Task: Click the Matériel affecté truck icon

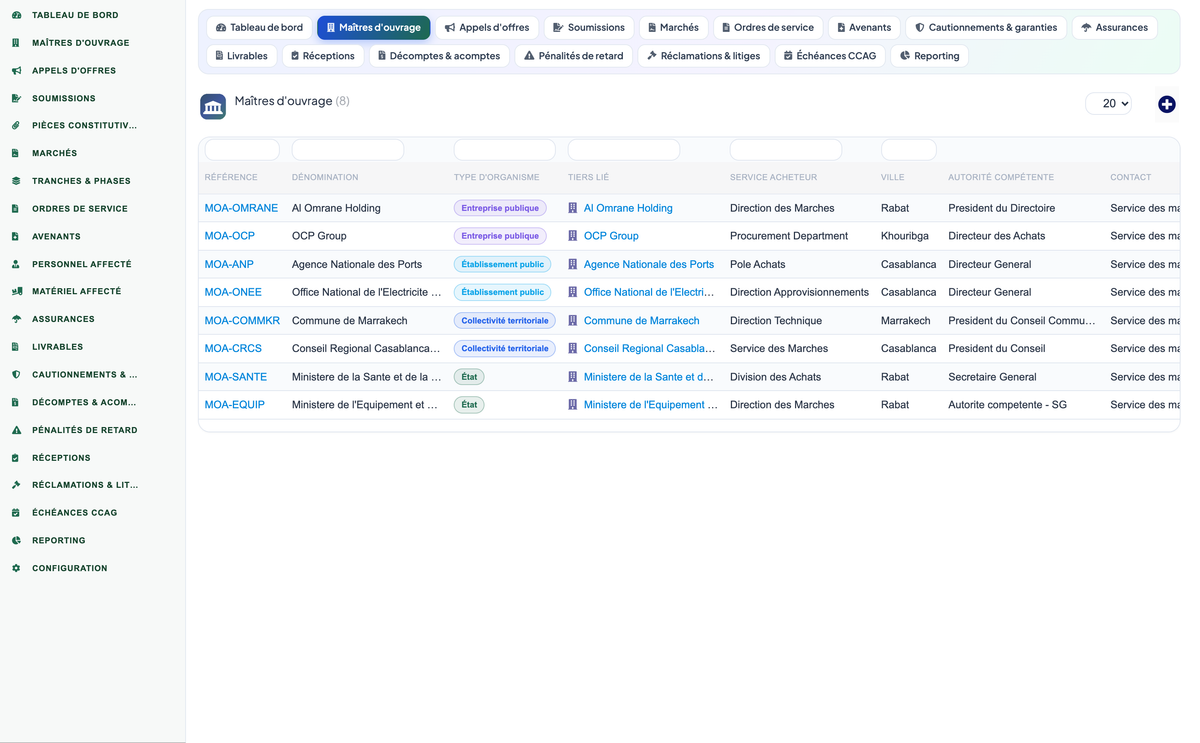Action: pos(16,291)
